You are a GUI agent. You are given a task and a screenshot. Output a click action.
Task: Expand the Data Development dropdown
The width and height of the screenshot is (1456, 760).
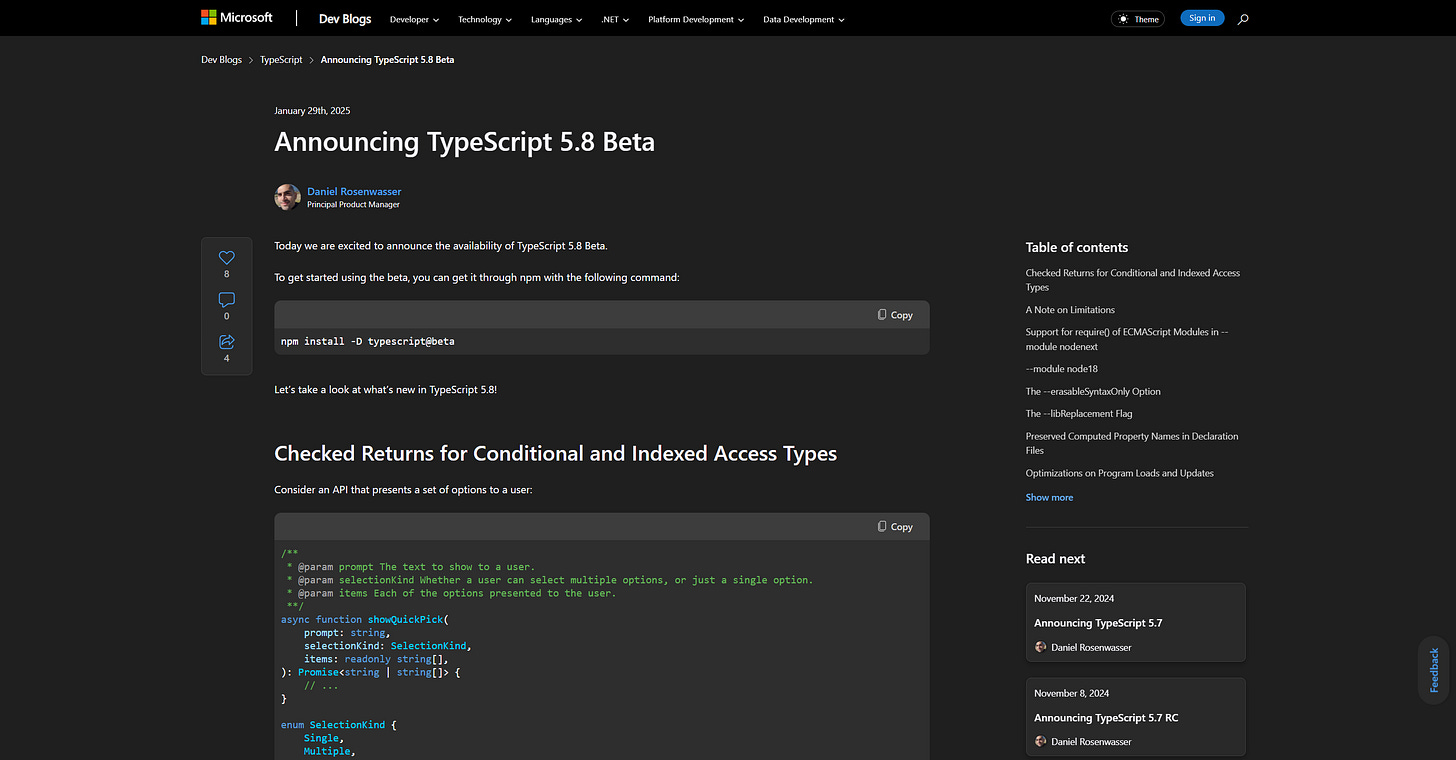(804, 20)
